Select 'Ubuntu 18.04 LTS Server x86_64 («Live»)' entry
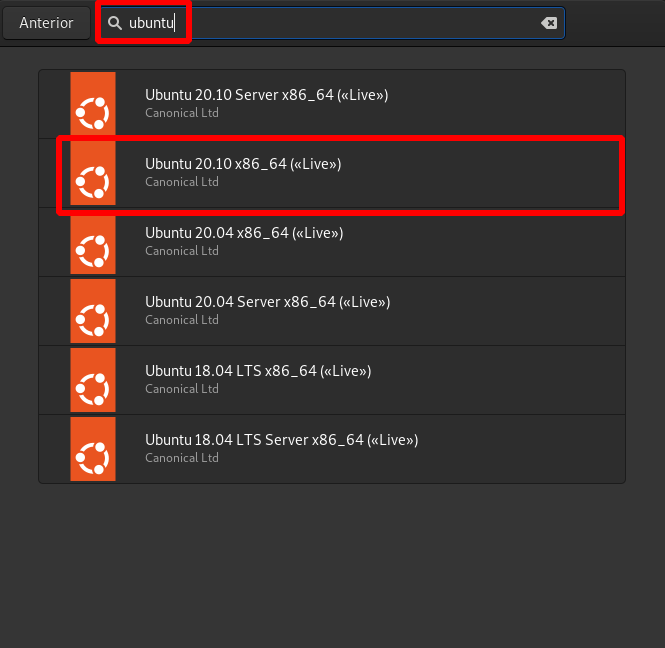 (x=332, y=449)
